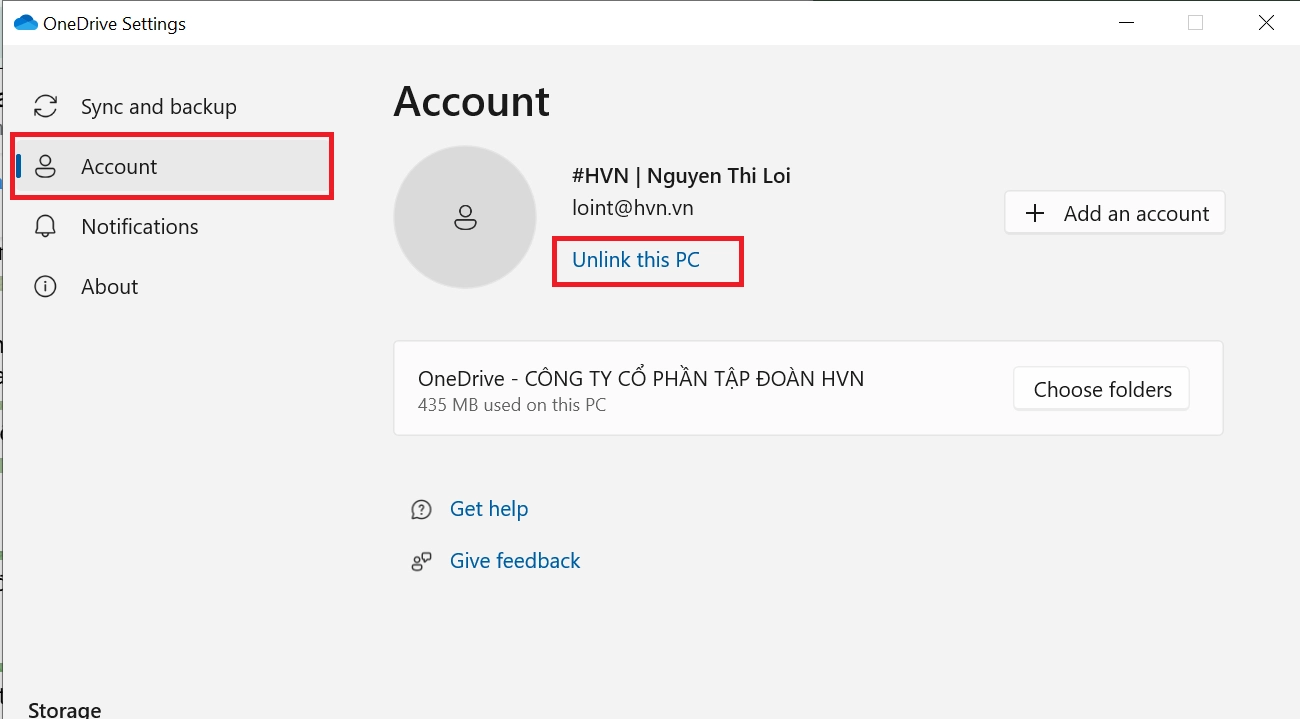Screen dimensions: 1300x719
Task: Click the plus icon beside Add an account
Action: (1035, 214)
